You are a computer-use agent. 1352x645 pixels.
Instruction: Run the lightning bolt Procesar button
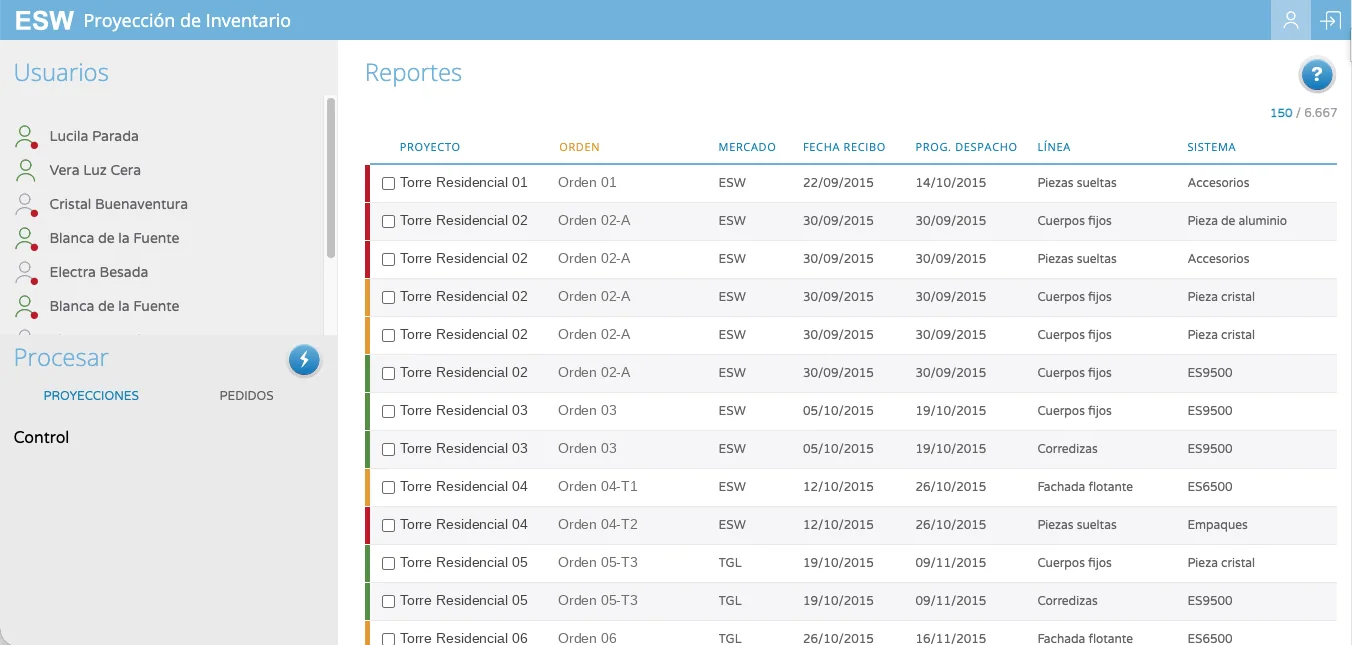coord(304,360)
